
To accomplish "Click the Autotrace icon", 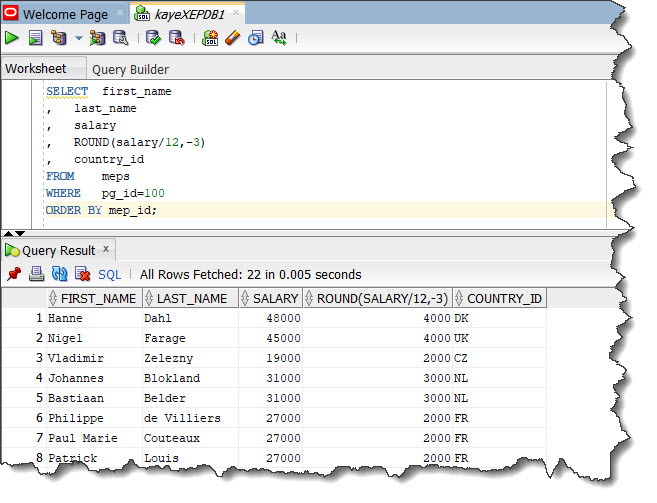I will coord(98,38).
